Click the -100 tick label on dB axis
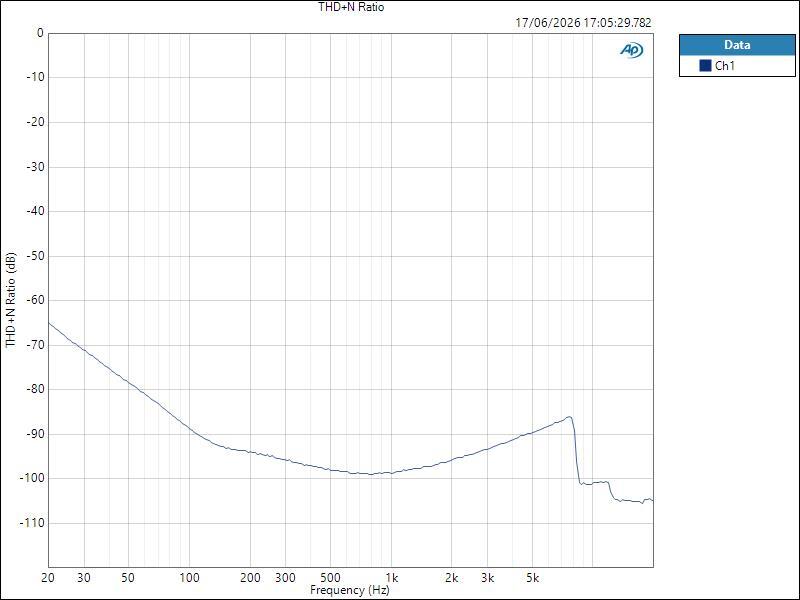Screen dimensions: 800x600 [x=31, y=479]
